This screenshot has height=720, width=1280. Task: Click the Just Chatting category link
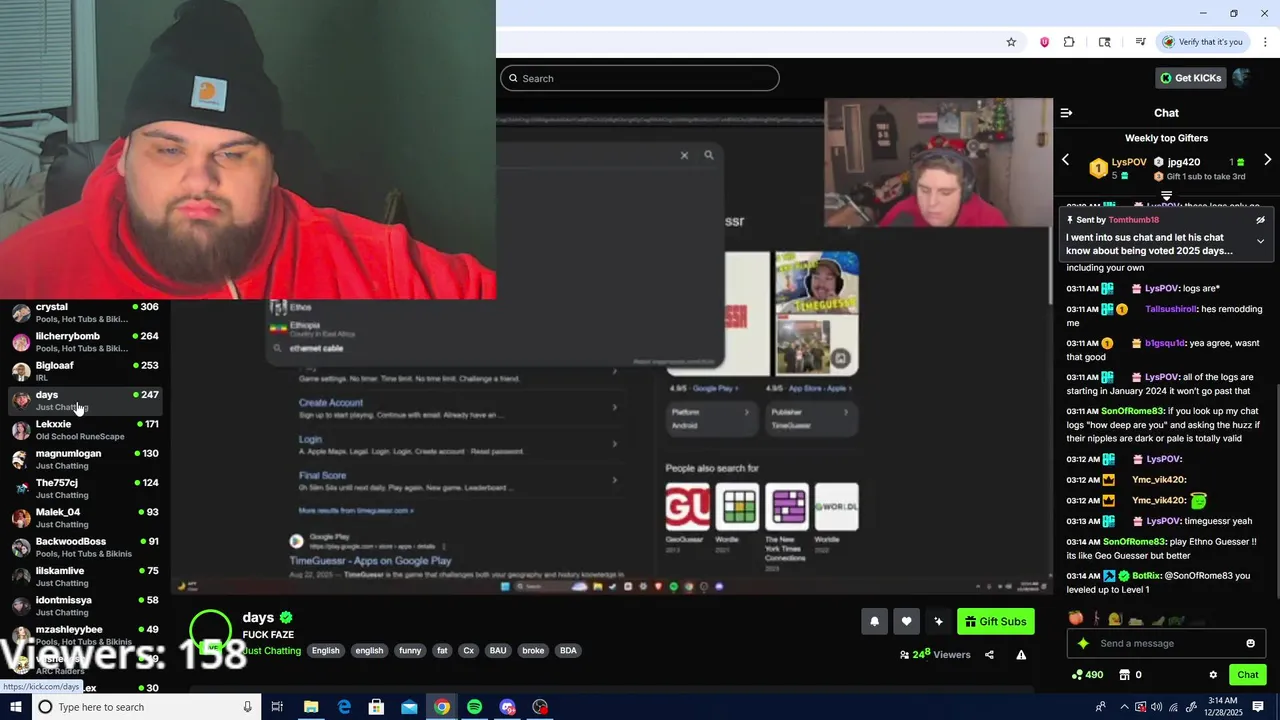coord(272,651)
